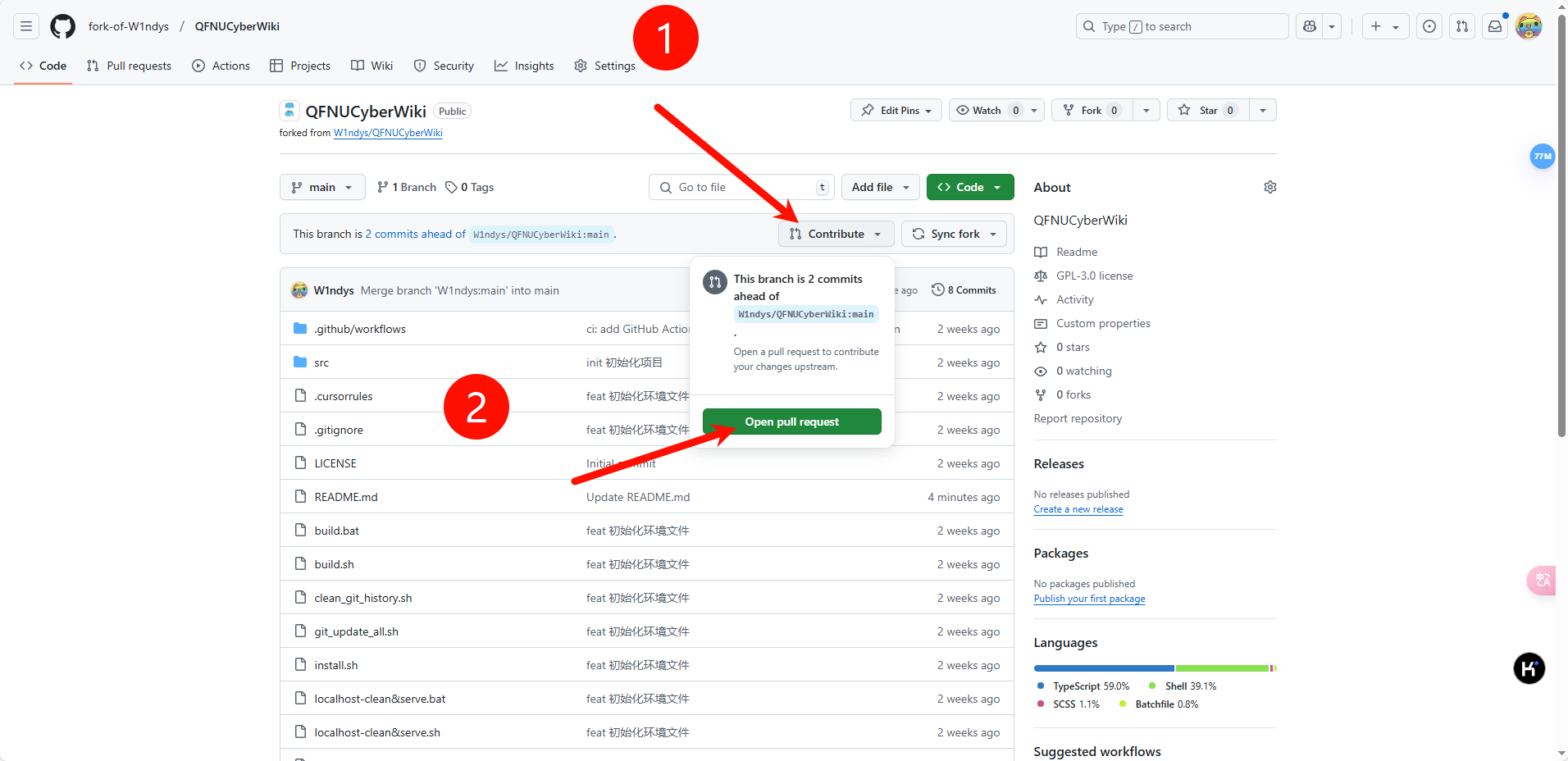Open the Star lists dropdown arrow
Image resolution: width=1568 pixels, height=761 pixels.
point(1263,110)
